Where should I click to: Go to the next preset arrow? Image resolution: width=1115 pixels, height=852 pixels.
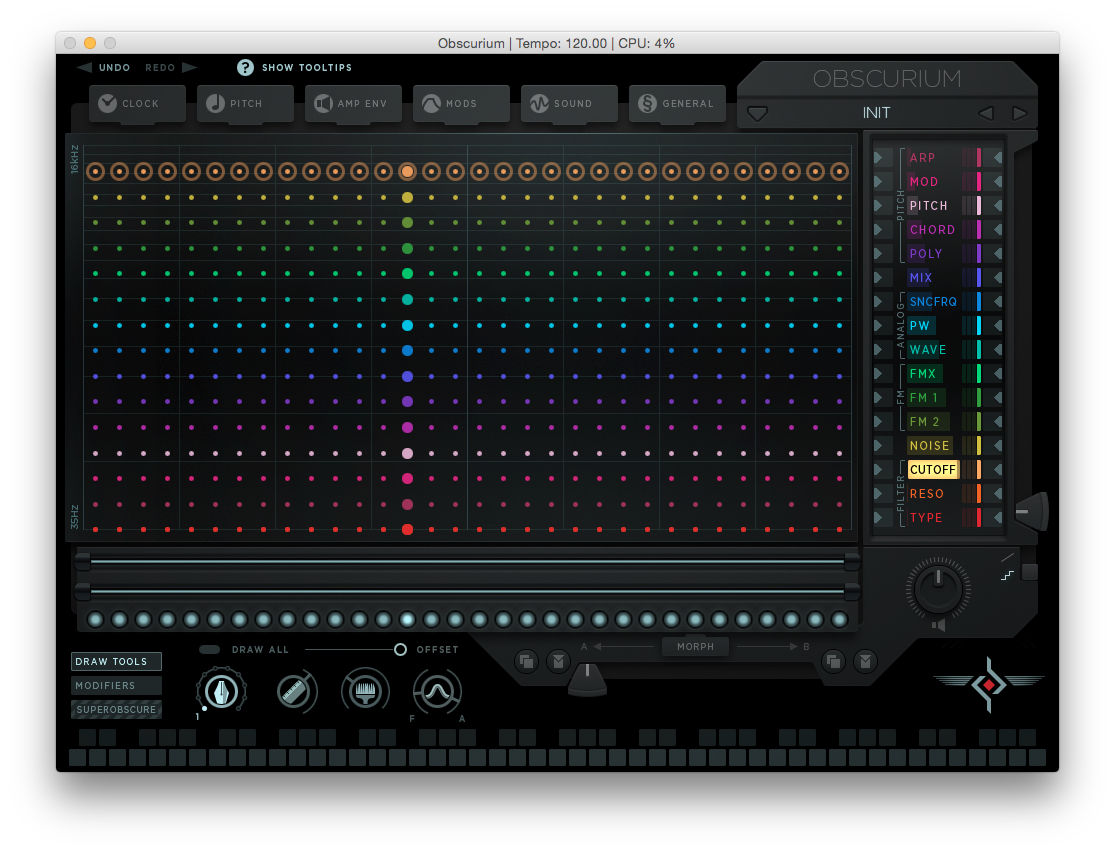pos(1020,114)
